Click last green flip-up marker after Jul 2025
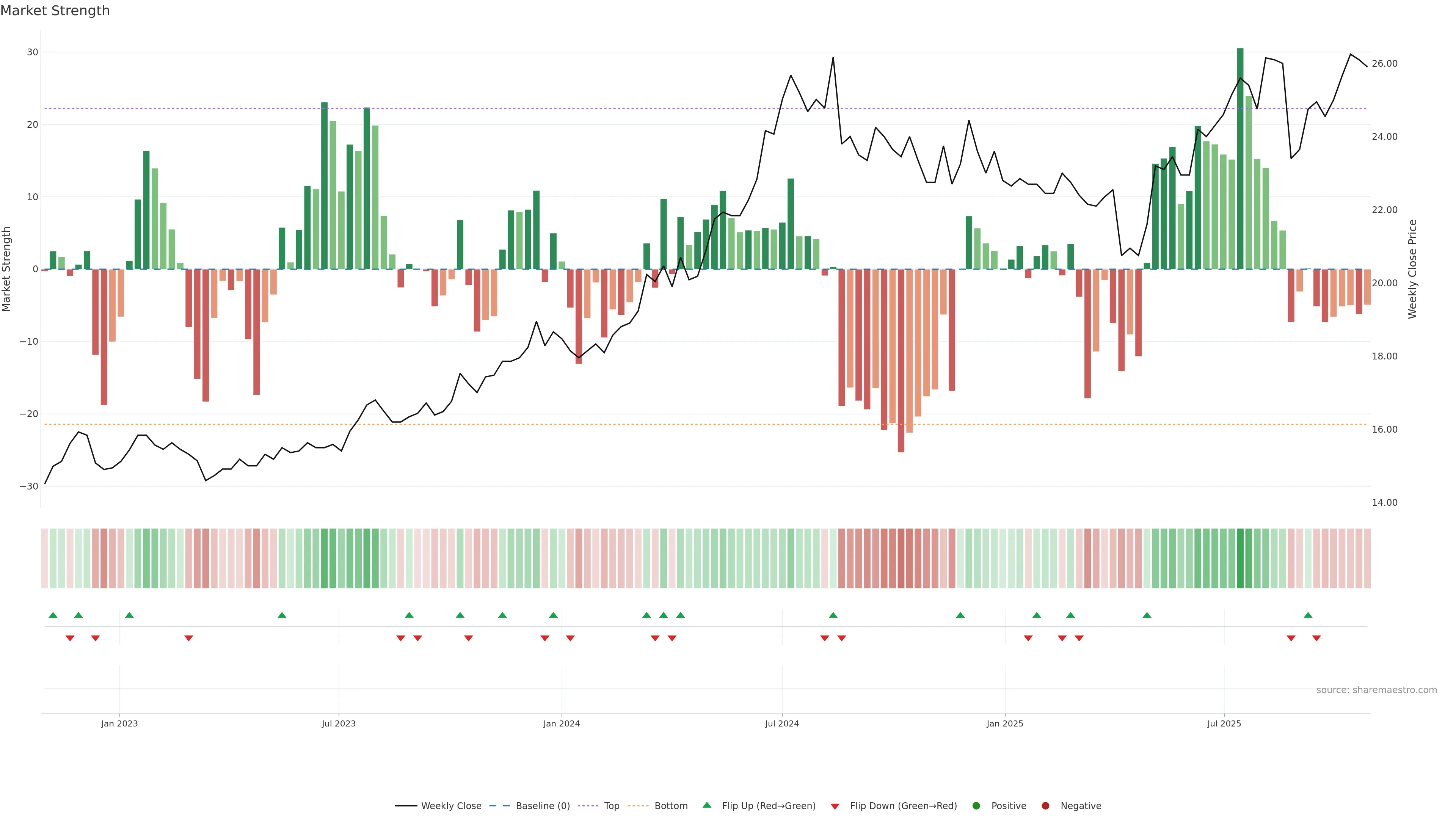1456x819 pixels. (1308, 615)
